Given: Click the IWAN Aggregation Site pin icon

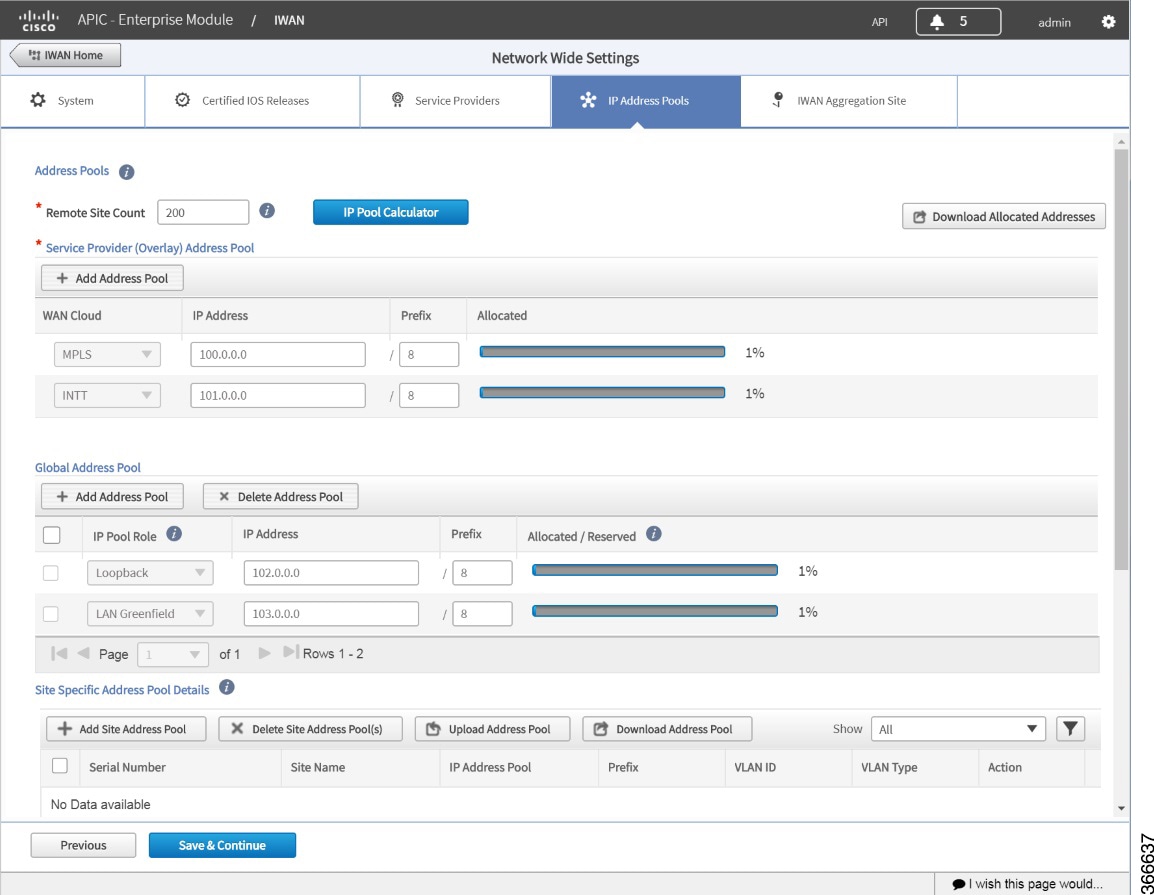Looking at the screenshot, I should 778,100.
